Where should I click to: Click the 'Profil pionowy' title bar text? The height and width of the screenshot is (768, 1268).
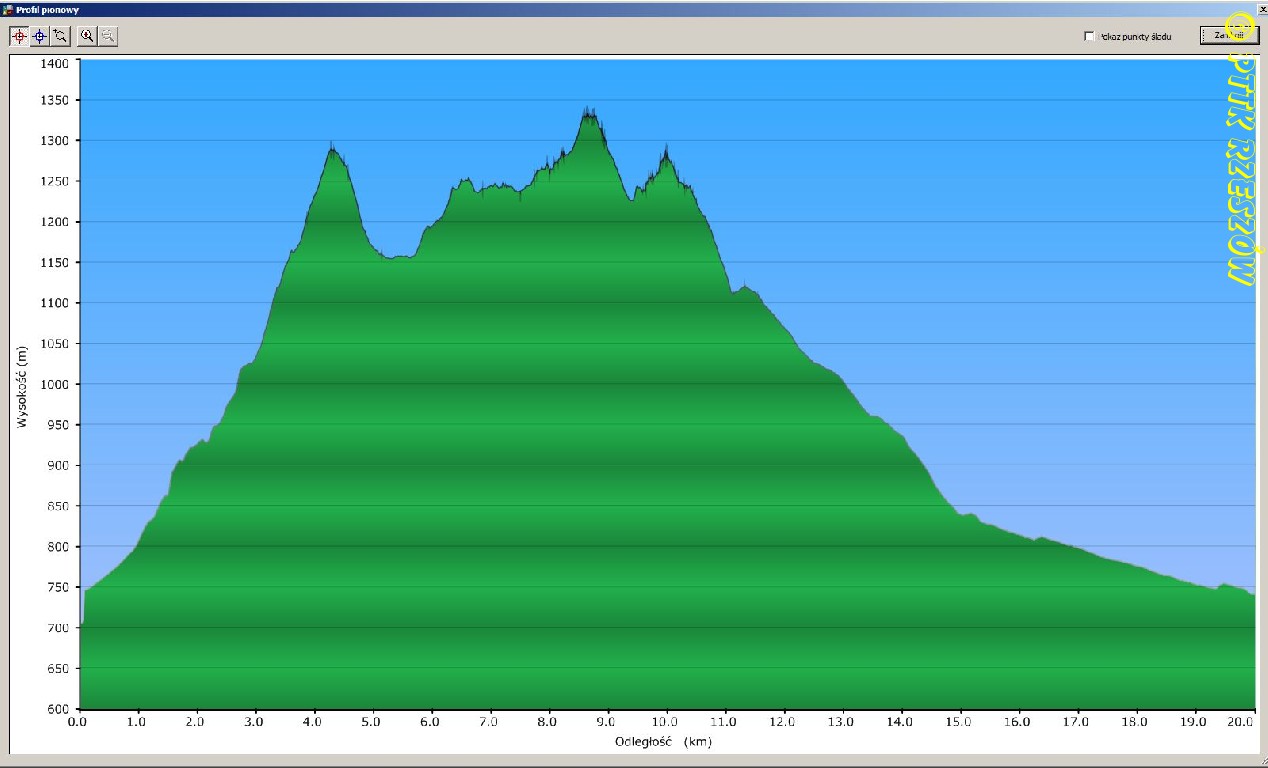[42, 8]
